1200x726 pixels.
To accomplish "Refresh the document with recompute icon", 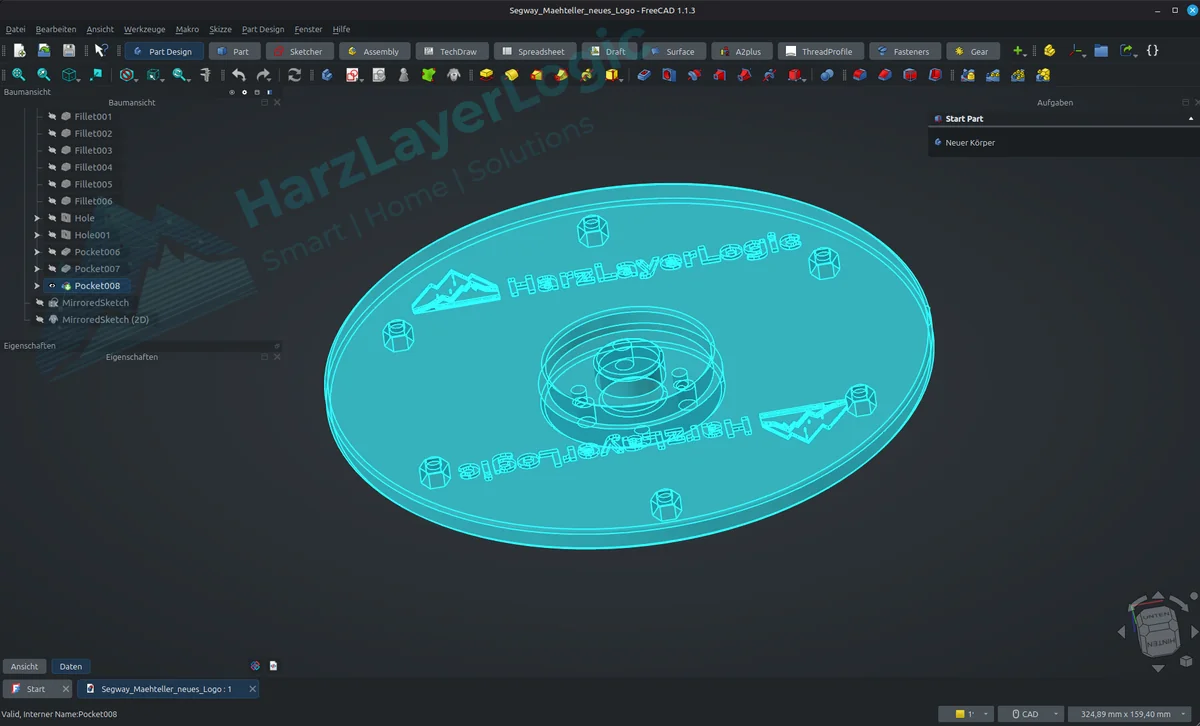I will (x=294, y=75).
